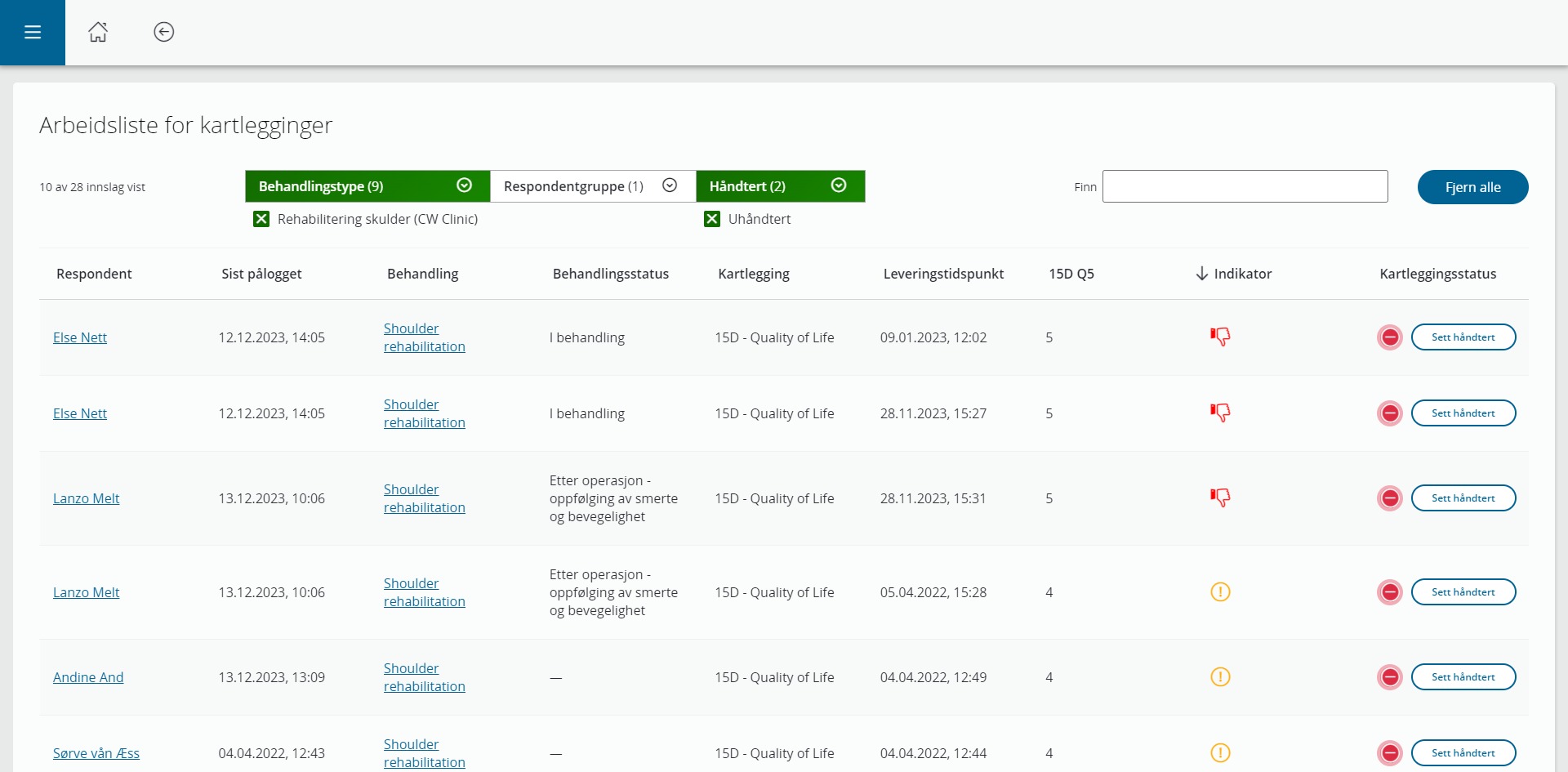Click the red status circle on Sørve vån Æss's row
Screen dimensions: 1568x772
tap(1390, 752)
